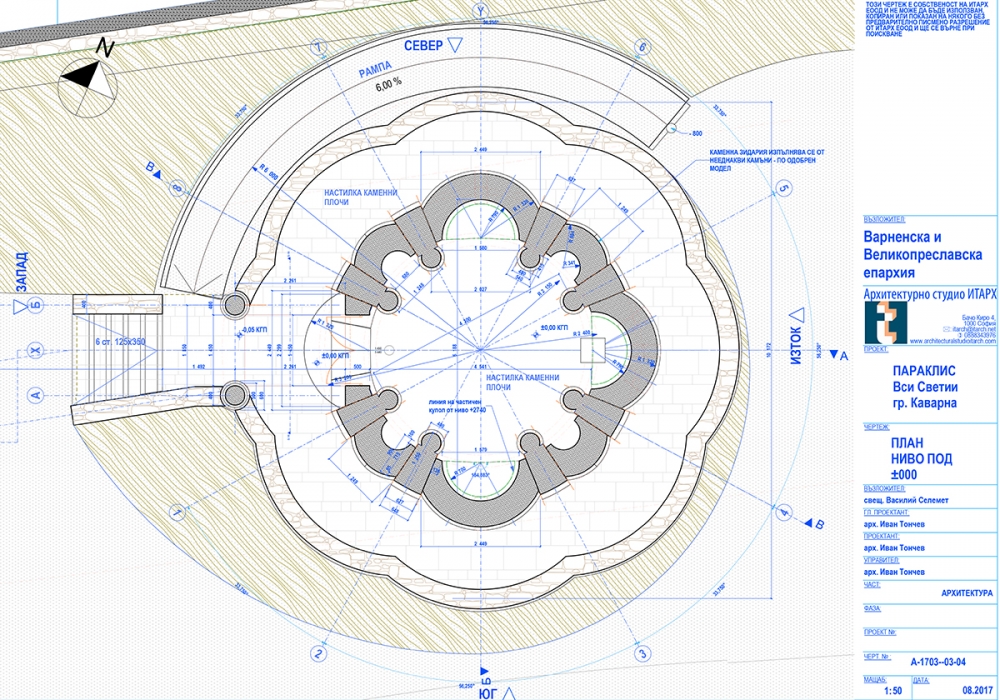This screenshot has width=1000, height=700.
Task: Select the name свещ. Василий Селемет
Action: pos(906,500)
